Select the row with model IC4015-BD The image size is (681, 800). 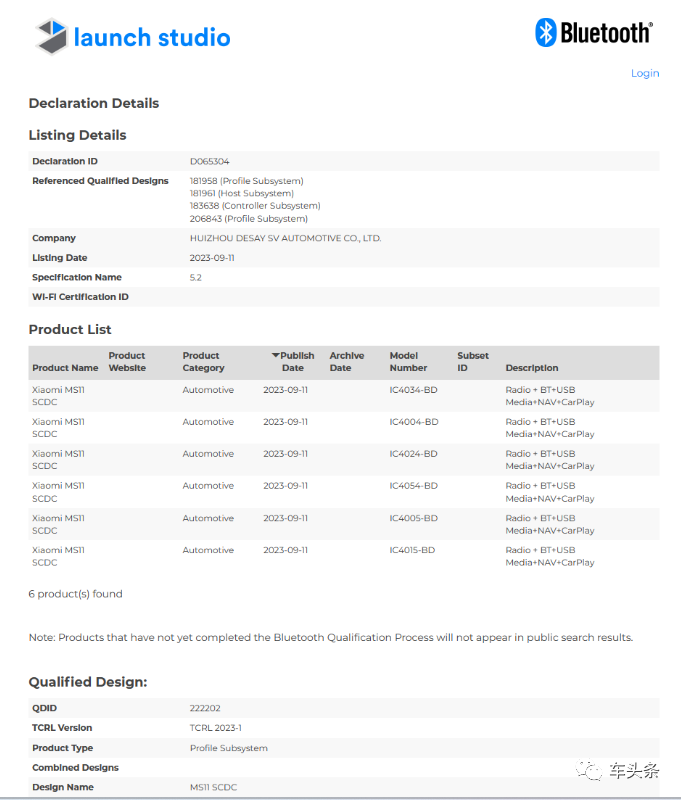(413, 550)
